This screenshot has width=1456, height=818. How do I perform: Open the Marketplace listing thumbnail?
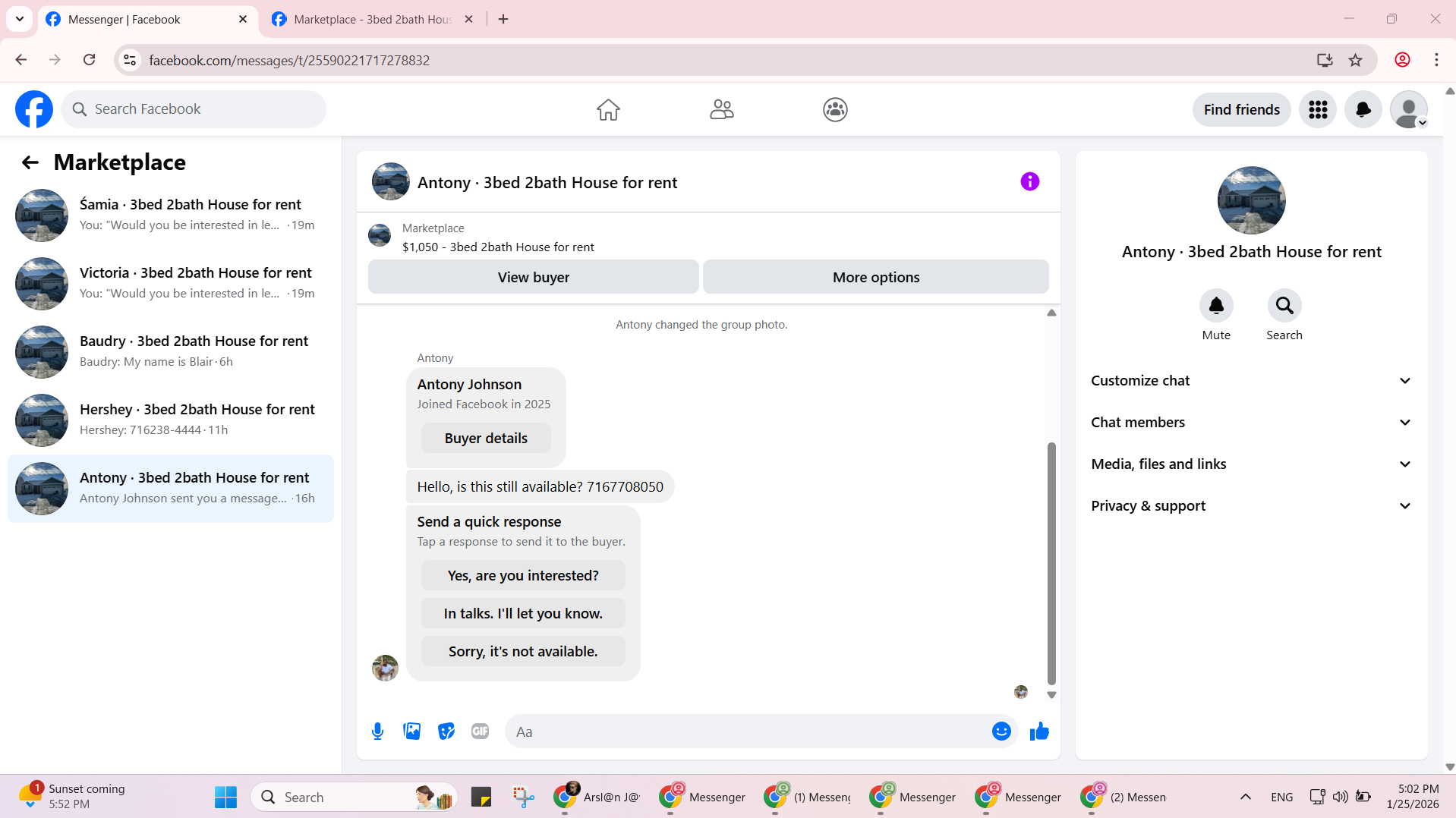(x=380, y=235)
